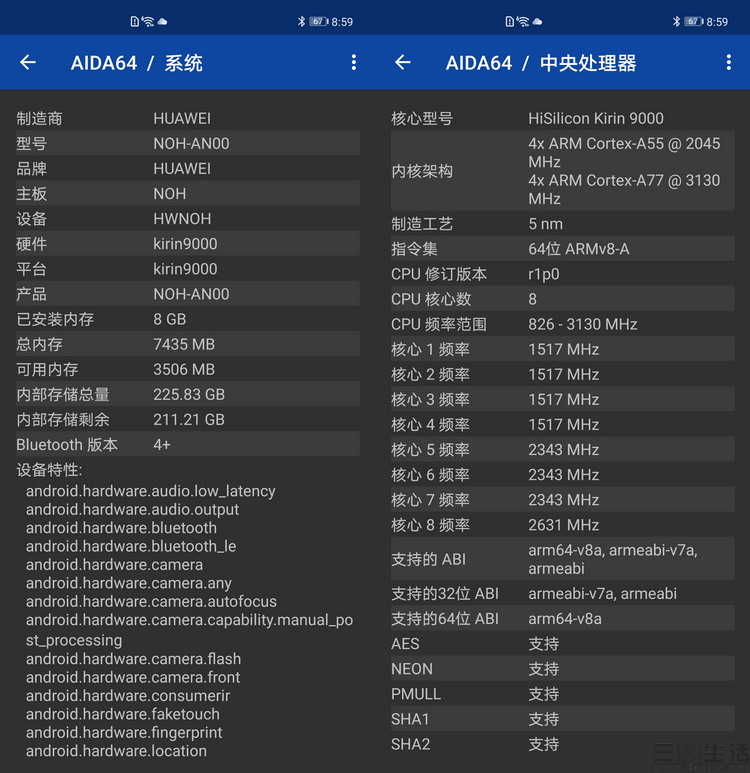The height and width of the screenshot is (773, 750).
Task: Select Bluetooth 版本 4+ row
Action: [187, 445]
